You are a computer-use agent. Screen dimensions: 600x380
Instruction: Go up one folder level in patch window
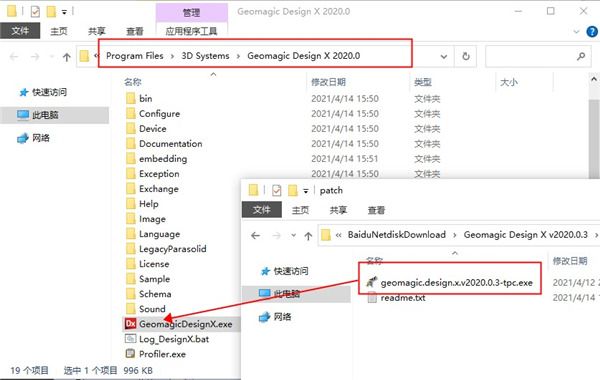point(308,235)
